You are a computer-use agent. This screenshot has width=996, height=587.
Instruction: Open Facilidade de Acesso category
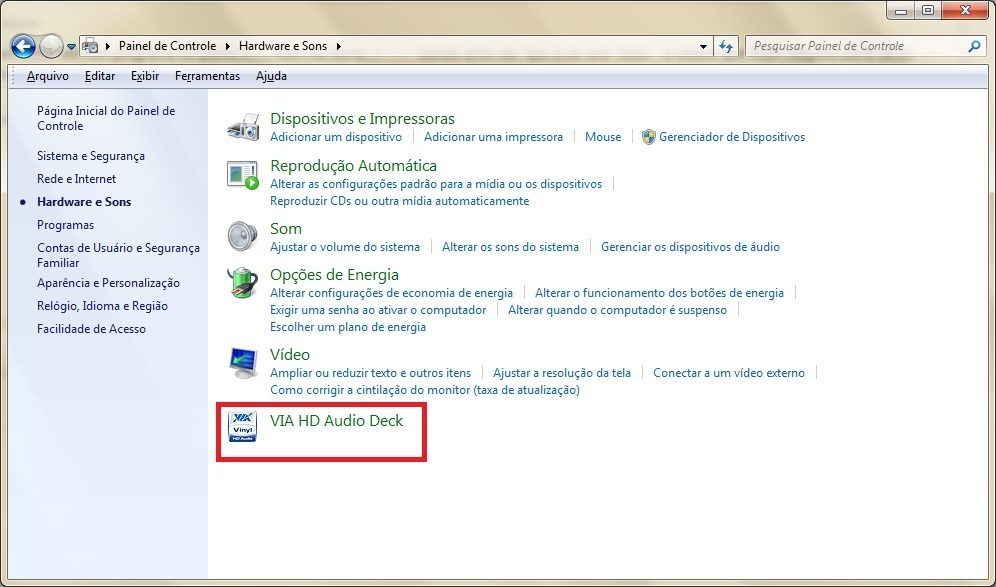tap(91, 328)
